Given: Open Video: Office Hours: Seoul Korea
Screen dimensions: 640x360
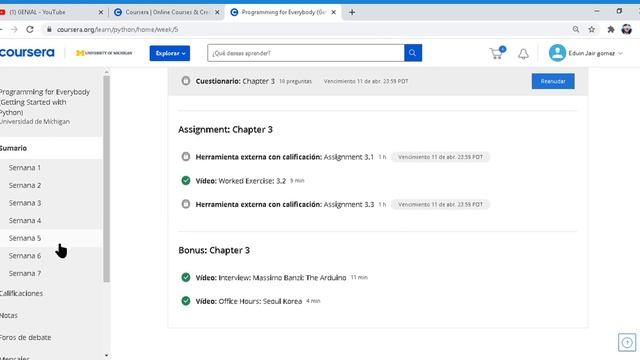Looking at the screenshot, I should coord(249,301).
